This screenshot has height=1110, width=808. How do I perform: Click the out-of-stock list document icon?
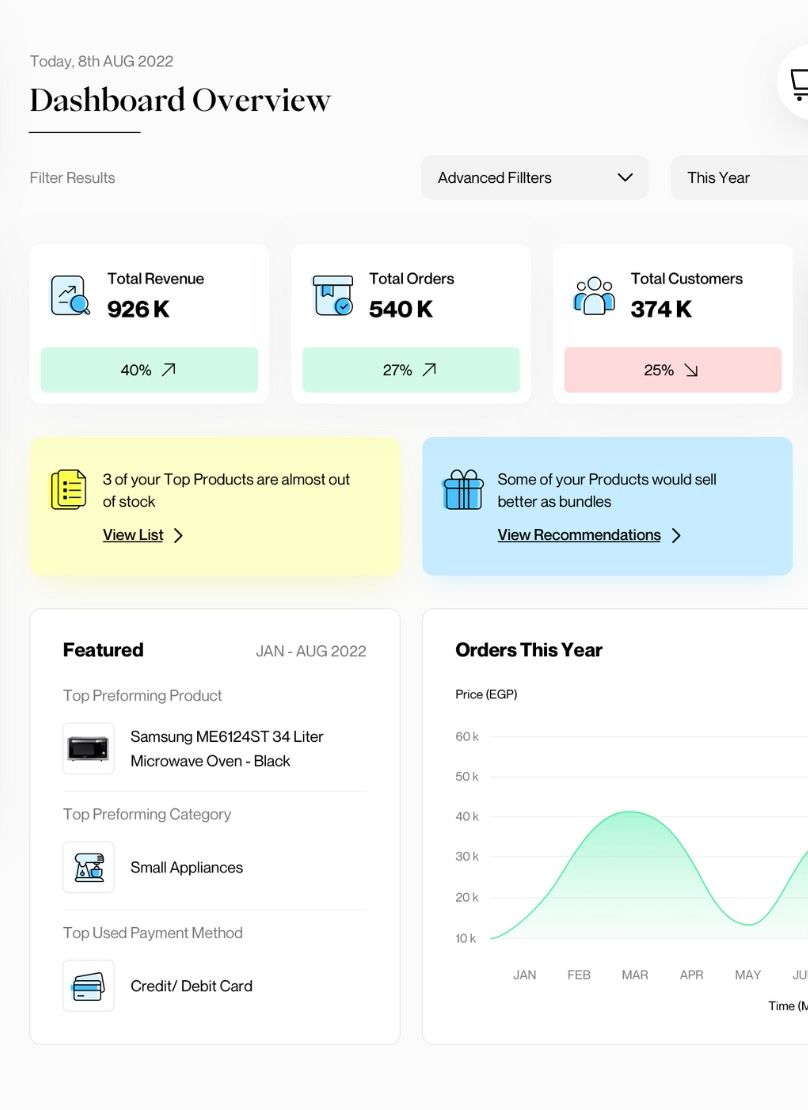coord(68,489)
